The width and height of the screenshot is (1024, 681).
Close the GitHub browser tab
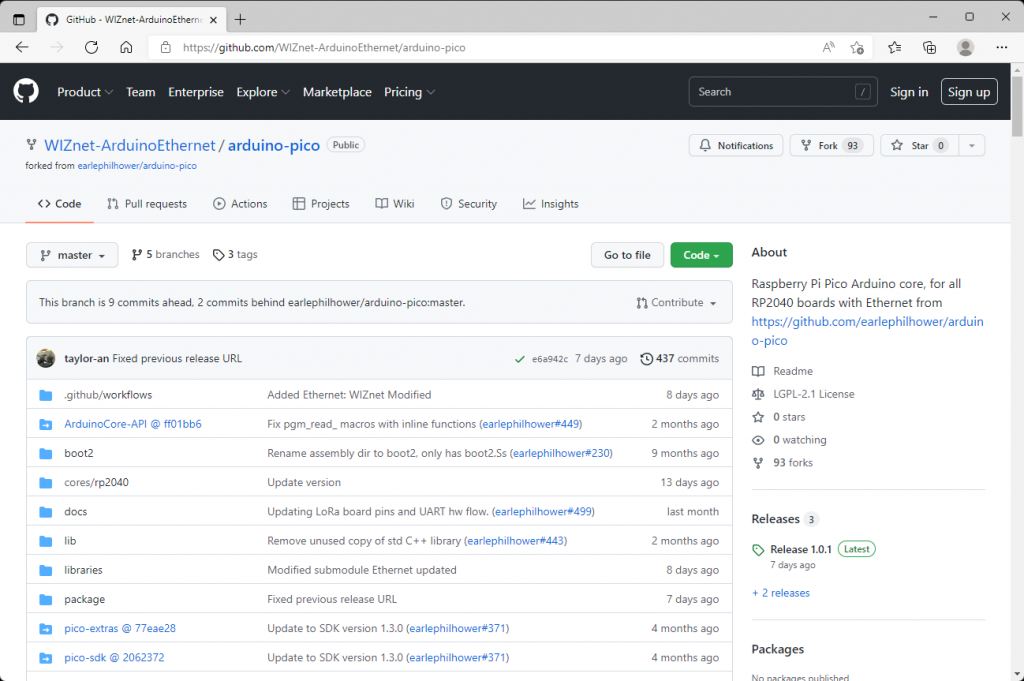[214, 20]
